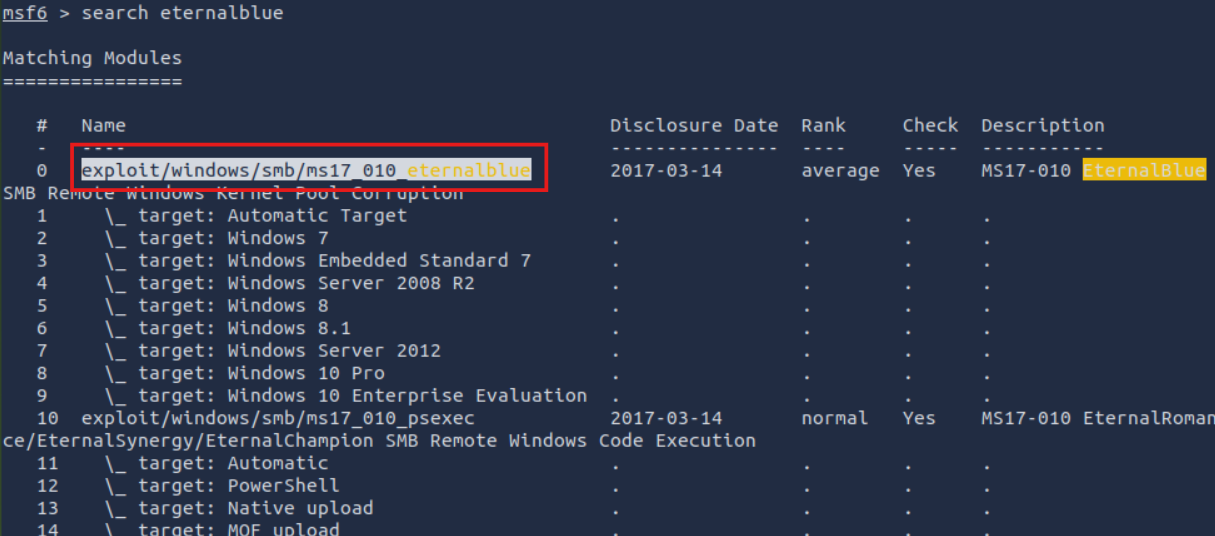
Task: Click the 'Matching Modules' heading
Action: click(x=92, y=58)
